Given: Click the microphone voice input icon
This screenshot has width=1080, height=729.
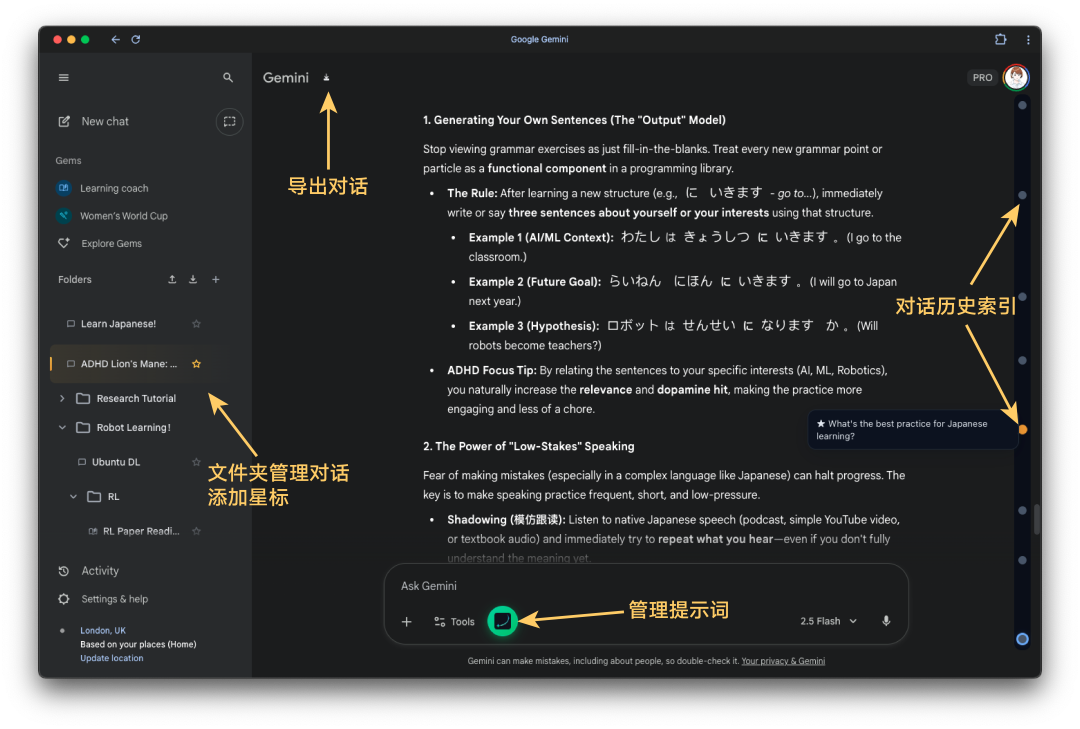Looking at the screenshot, I should 886,622.
